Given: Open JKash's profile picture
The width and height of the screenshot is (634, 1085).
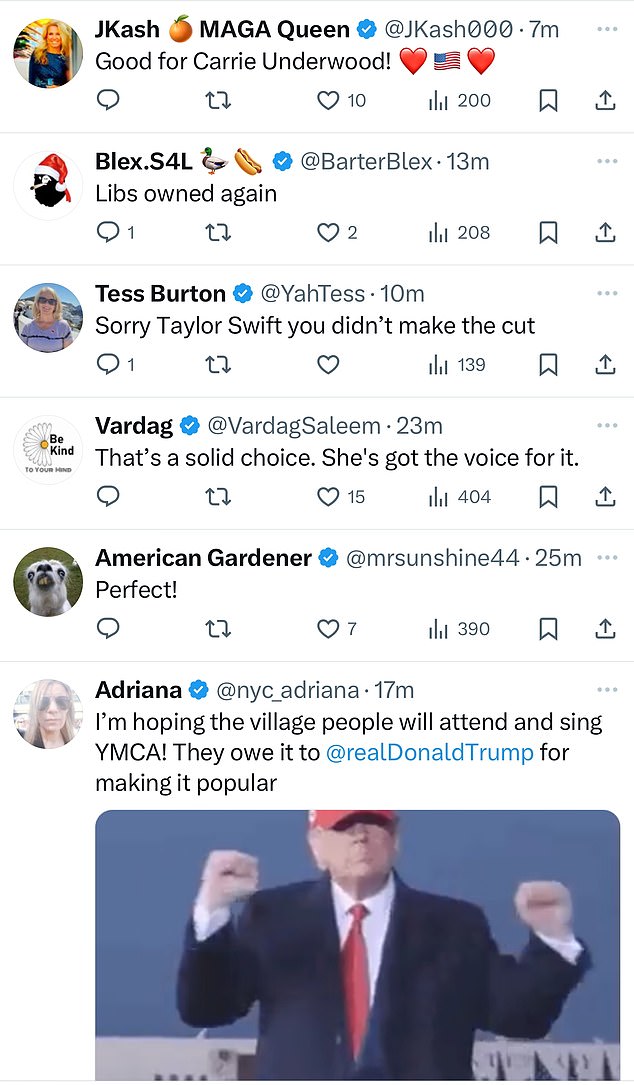Looking at the screenshot, I should coord(48,53).
